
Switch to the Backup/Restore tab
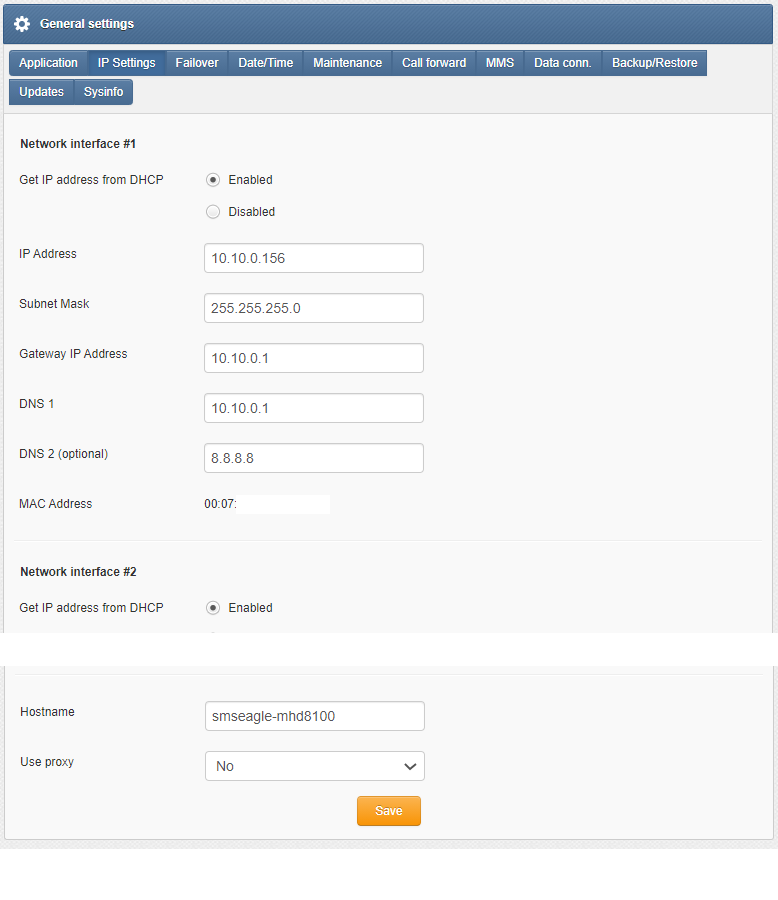pos(655,63)
